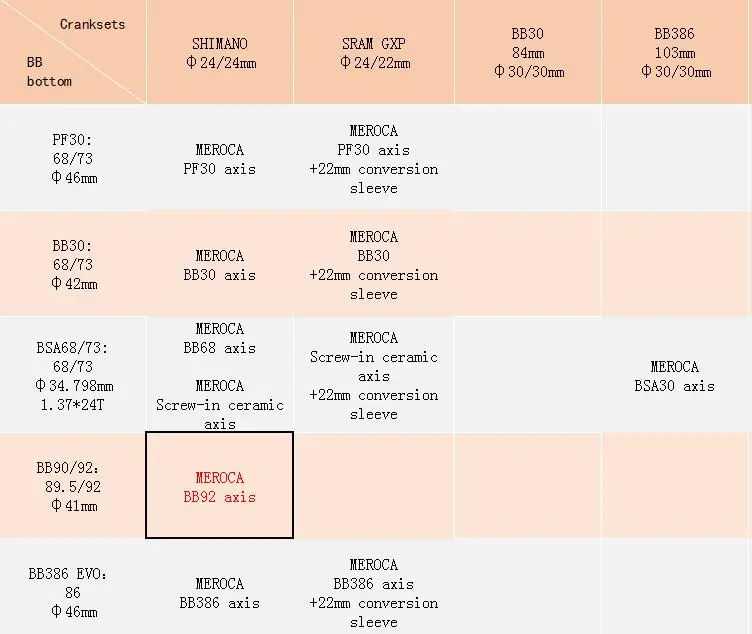Click Screw-in ceramic axis +22mm sleeve cell
Viewport: 752px width, 634px height.
(374, 375)
